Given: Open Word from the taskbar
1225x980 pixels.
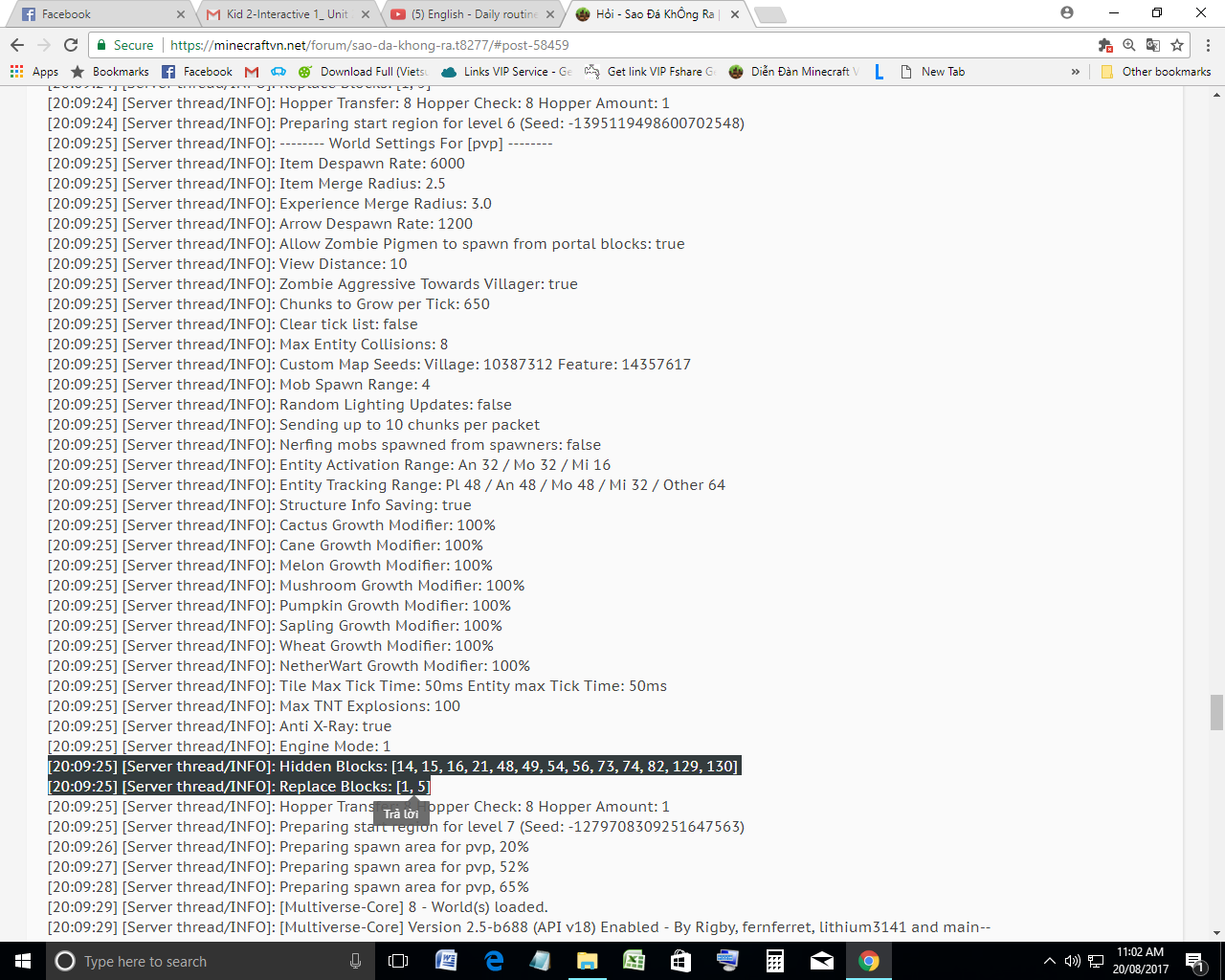Looking at the screenshot, I should [x=446, y=961].
